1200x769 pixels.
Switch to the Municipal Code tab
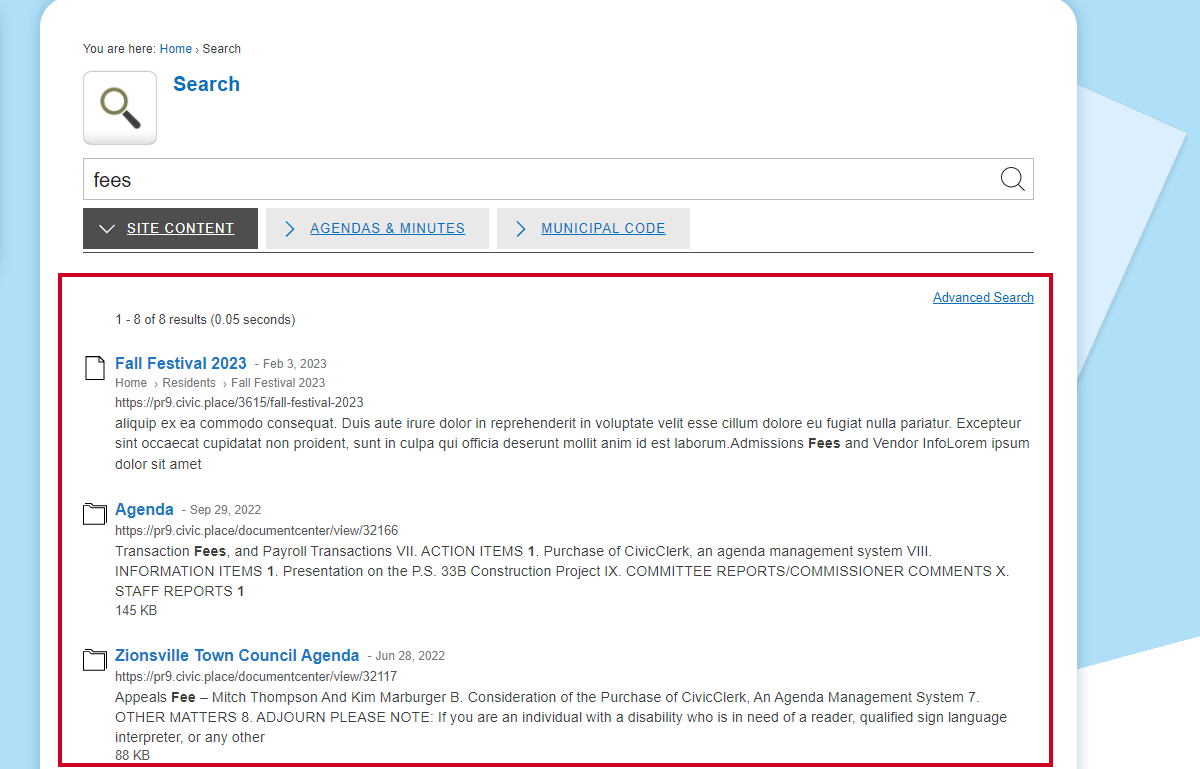point(593,229)
